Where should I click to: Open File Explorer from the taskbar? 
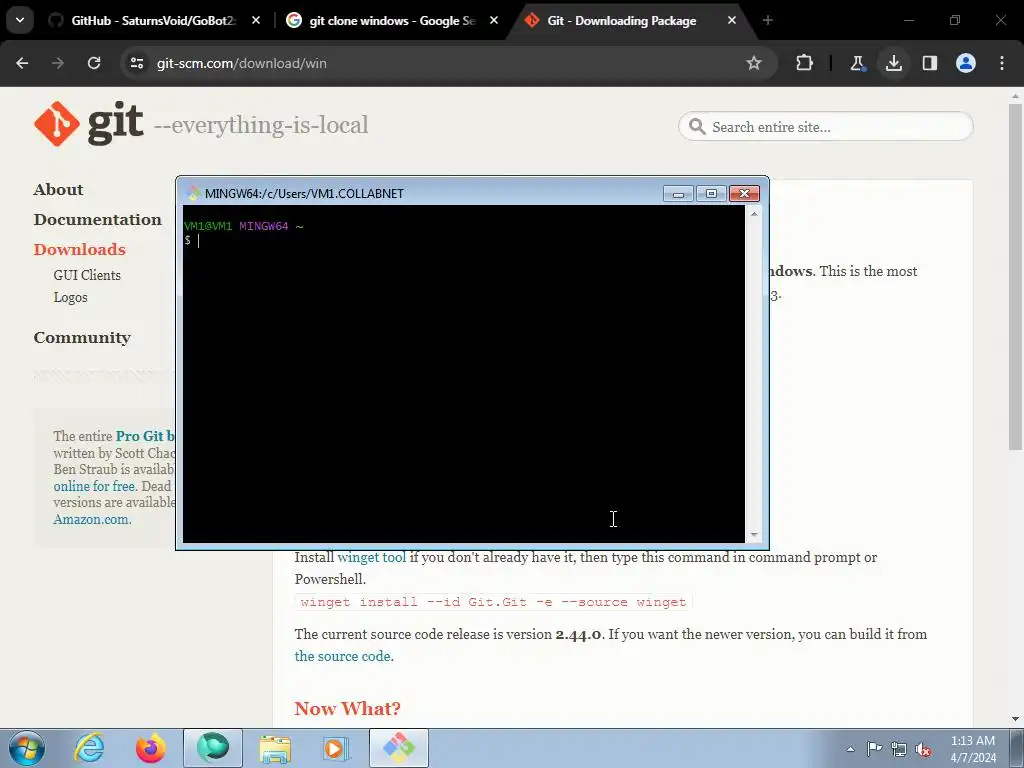coord(275,748)
